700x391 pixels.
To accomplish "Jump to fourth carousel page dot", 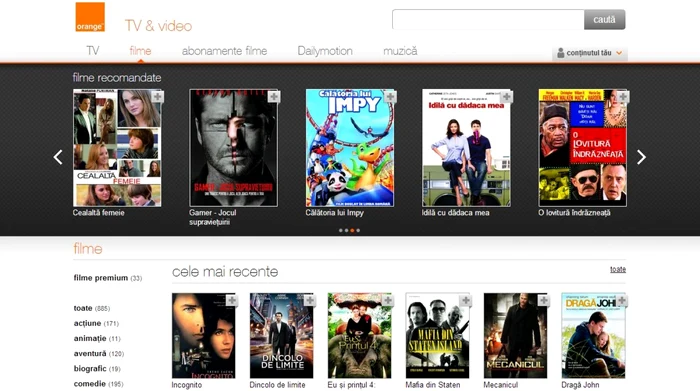I will 358,230.
